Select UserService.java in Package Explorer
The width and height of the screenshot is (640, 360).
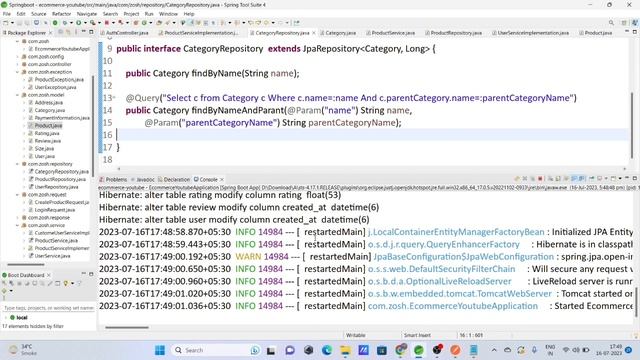(x=52, y=256)
